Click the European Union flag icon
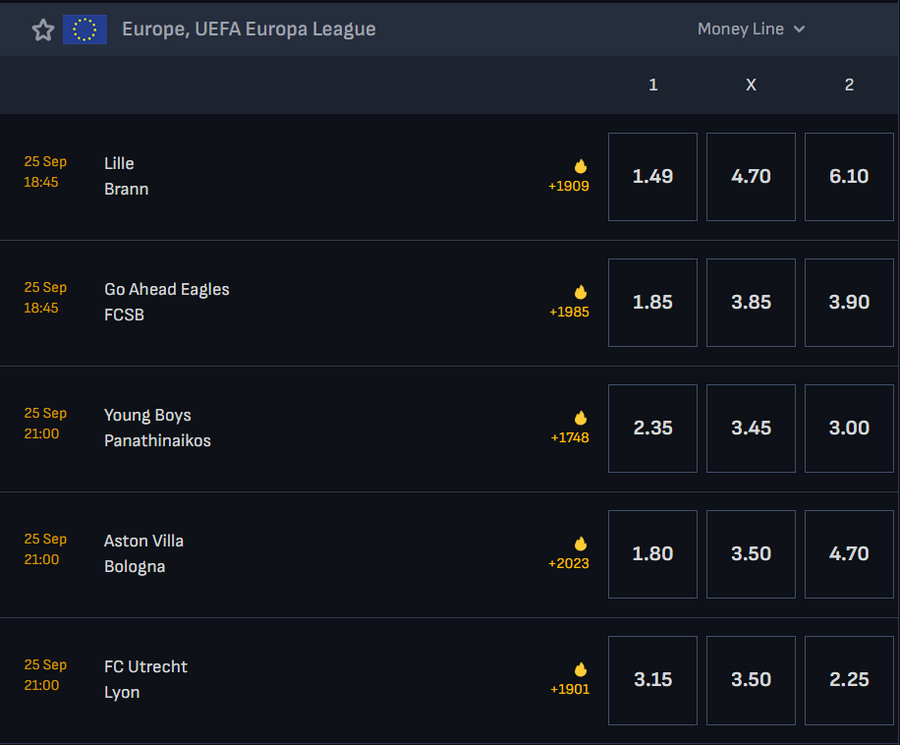Screen dimensions: 900x745 tap(85, 30)
